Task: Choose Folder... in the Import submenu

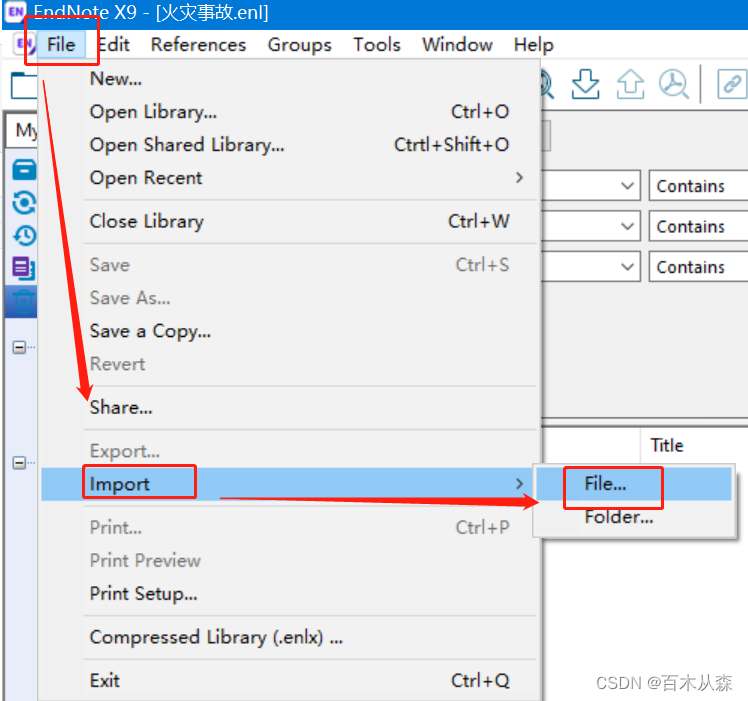Action: point(634,517)
